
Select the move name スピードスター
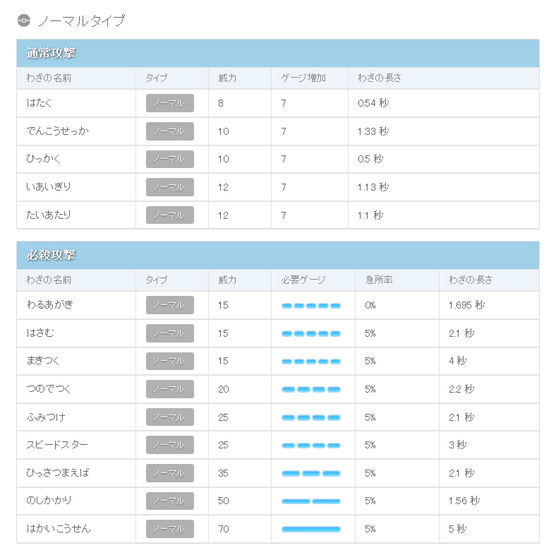coord(57,445)
